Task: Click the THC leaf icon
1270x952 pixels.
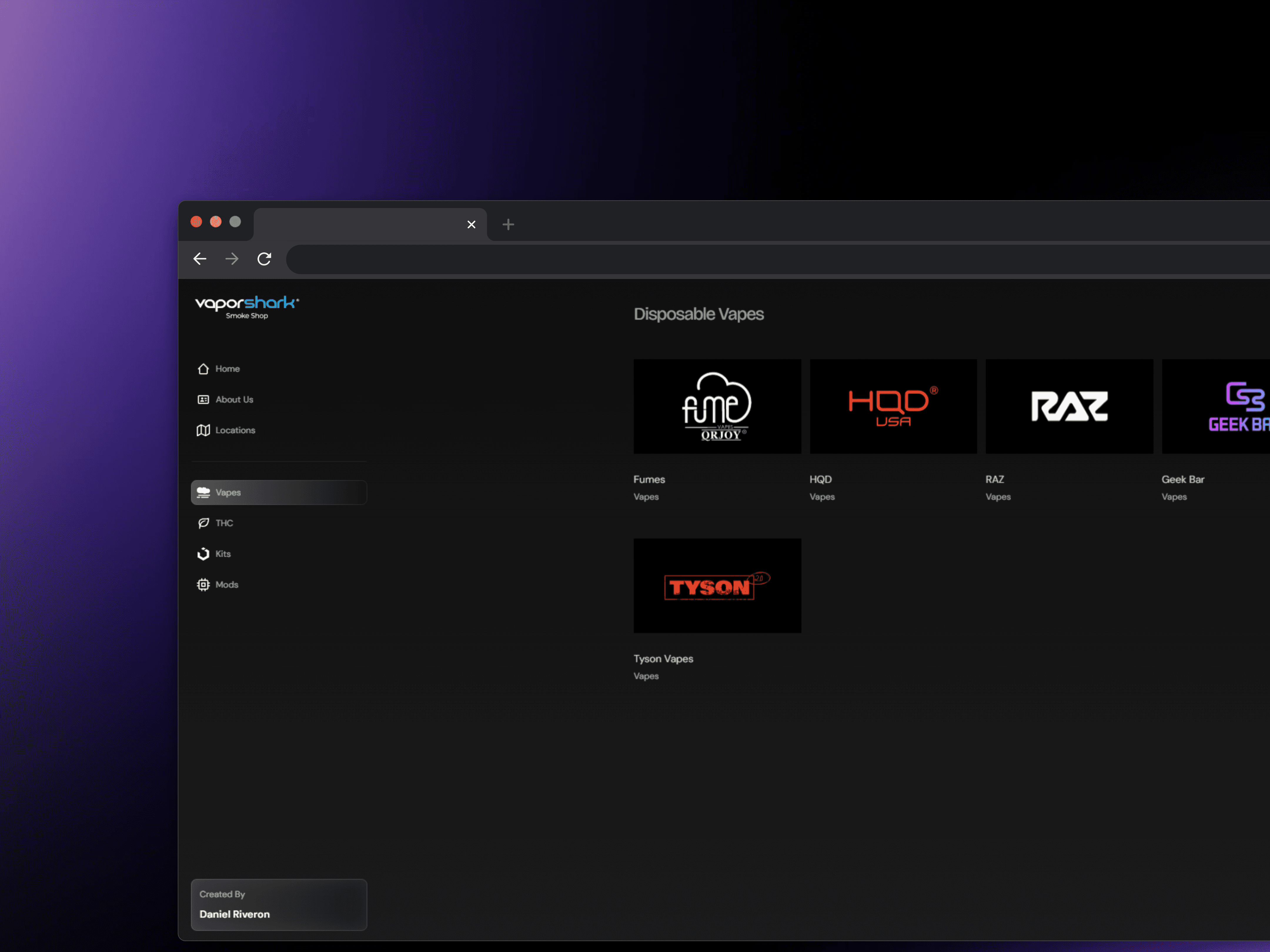Action: coord(203,523)
